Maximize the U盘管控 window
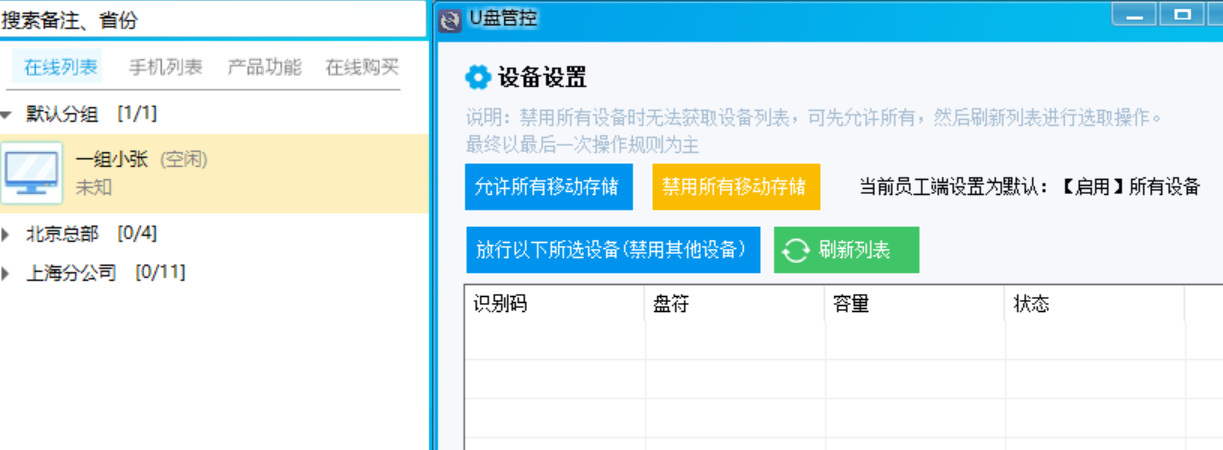1223x450 pixels. [1183, 15]
